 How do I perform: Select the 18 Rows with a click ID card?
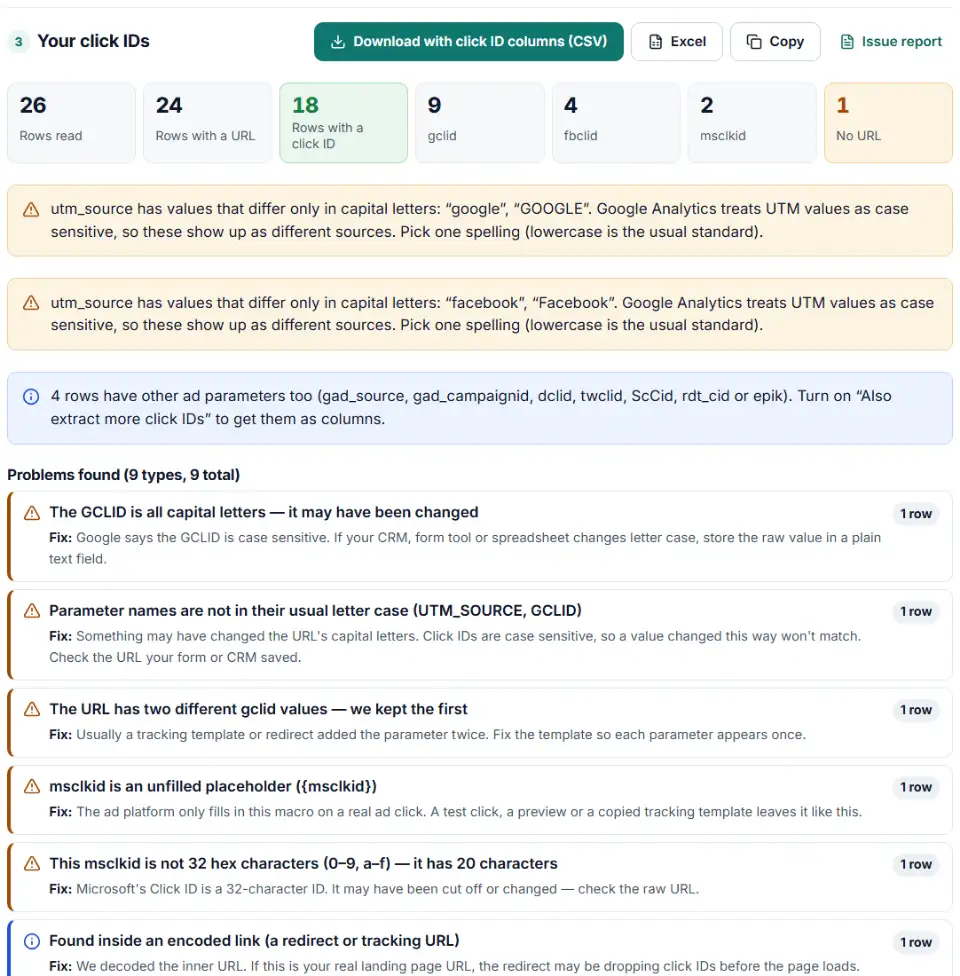(x=344, y=123)
